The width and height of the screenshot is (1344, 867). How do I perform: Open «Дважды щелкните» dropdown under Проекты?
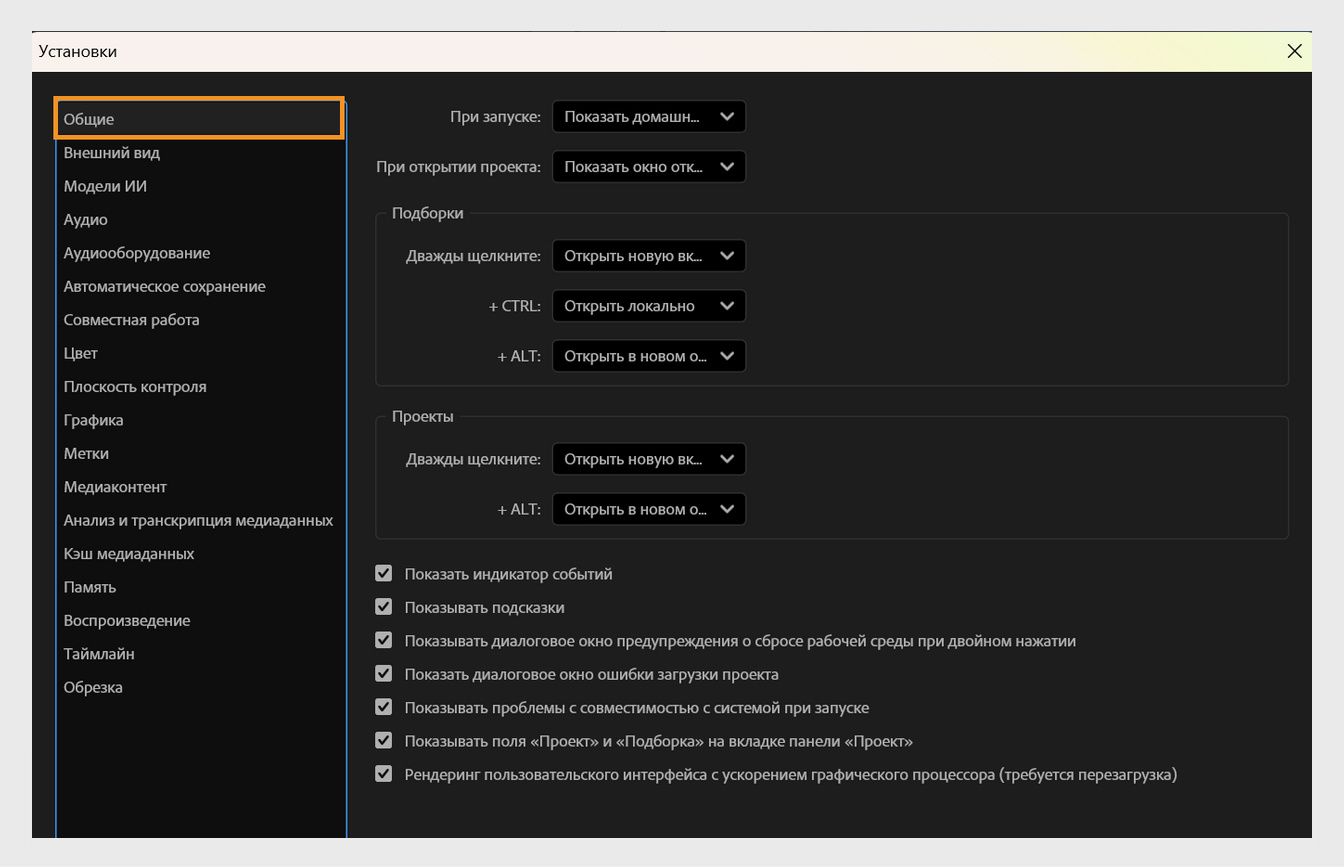(x=649, y=459)
